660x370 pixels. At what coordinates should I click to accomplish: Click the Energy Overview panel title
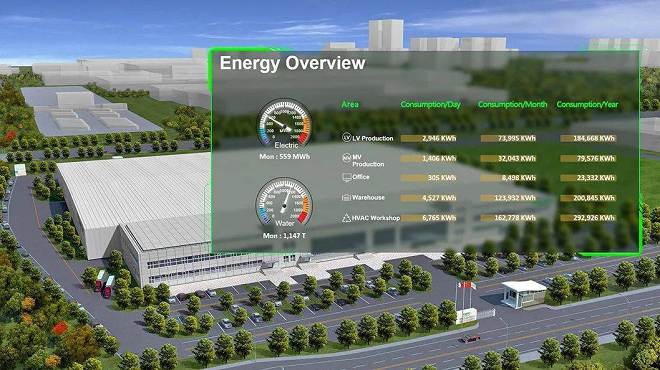(293, 63)
